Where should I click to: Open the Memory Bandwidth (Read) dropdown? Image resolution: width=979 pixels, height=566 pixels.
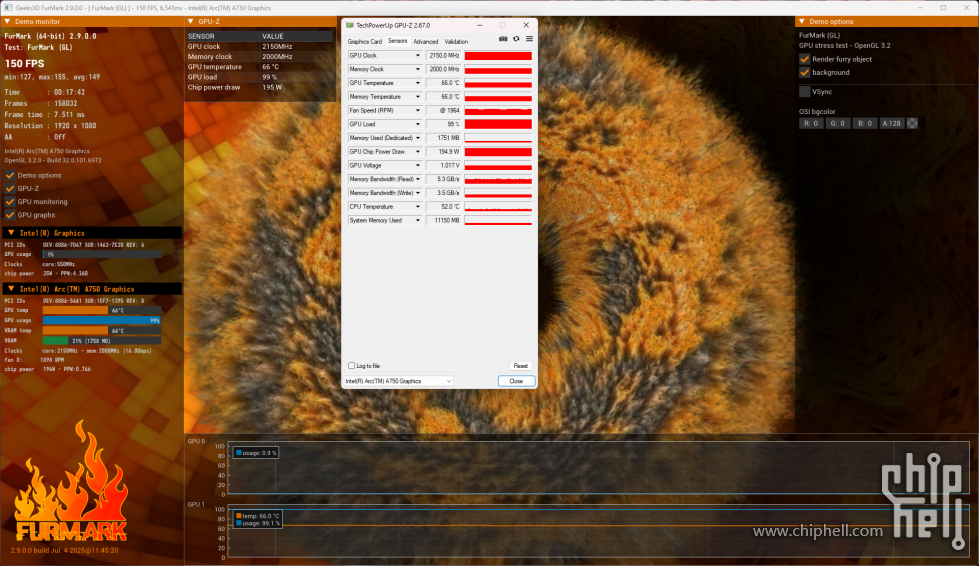(x=418, y=179)
